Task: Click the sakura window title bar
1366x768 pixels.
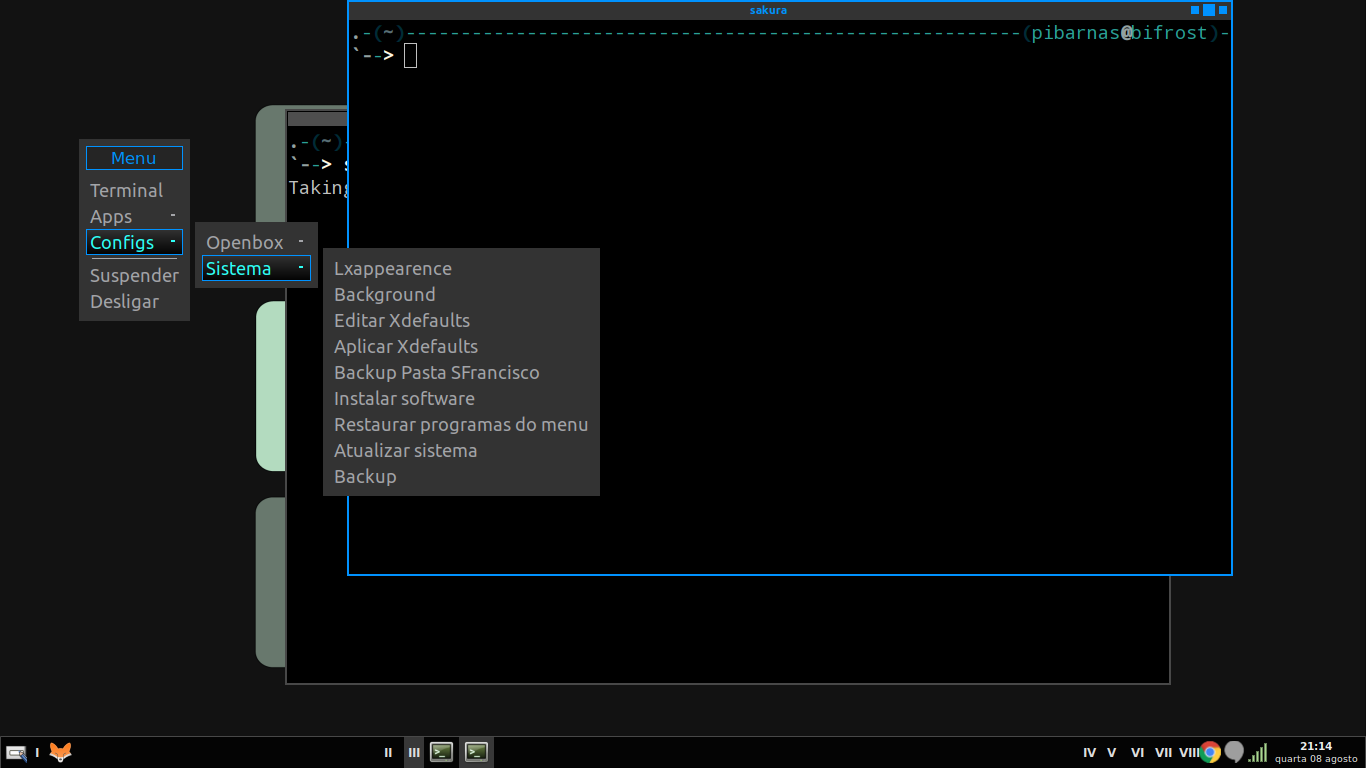Action: pos(768,10)
